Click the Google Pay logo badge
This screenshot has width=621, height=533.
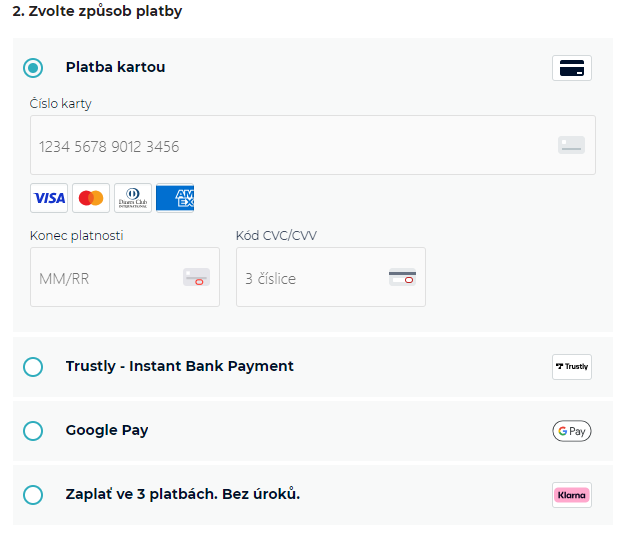[571, 431]
